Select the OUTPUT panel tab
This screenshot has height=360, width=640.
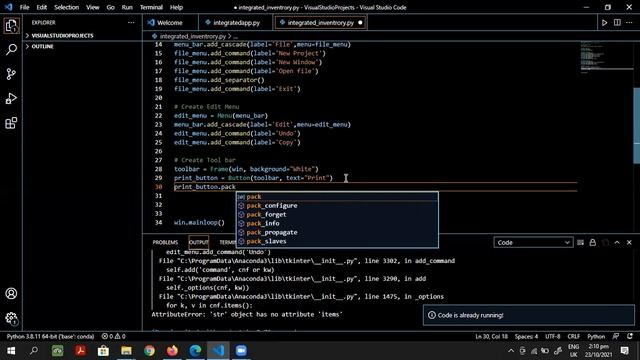click(x=199, y=242)
